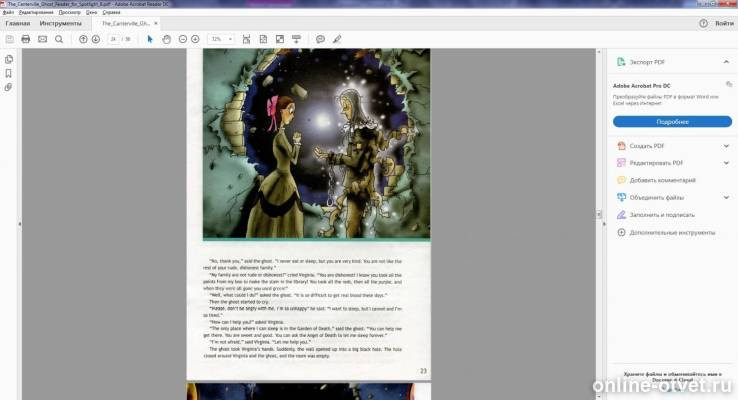Click Fit one full page icon
Screen dimensions: 738x400
pyautogui.click(x=263, y=39)
